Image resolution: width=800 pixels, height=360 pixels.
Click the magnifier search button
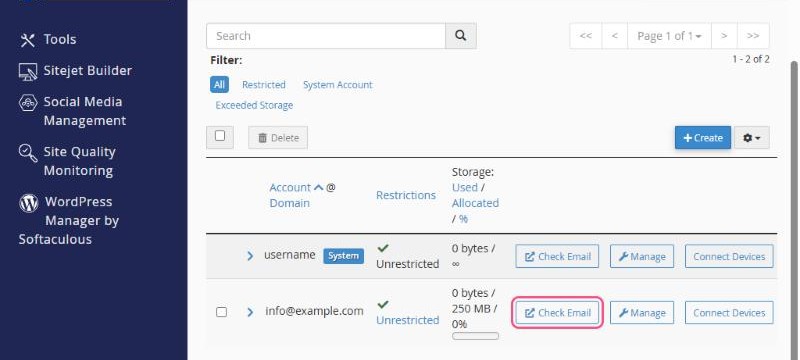pos(461,36)
